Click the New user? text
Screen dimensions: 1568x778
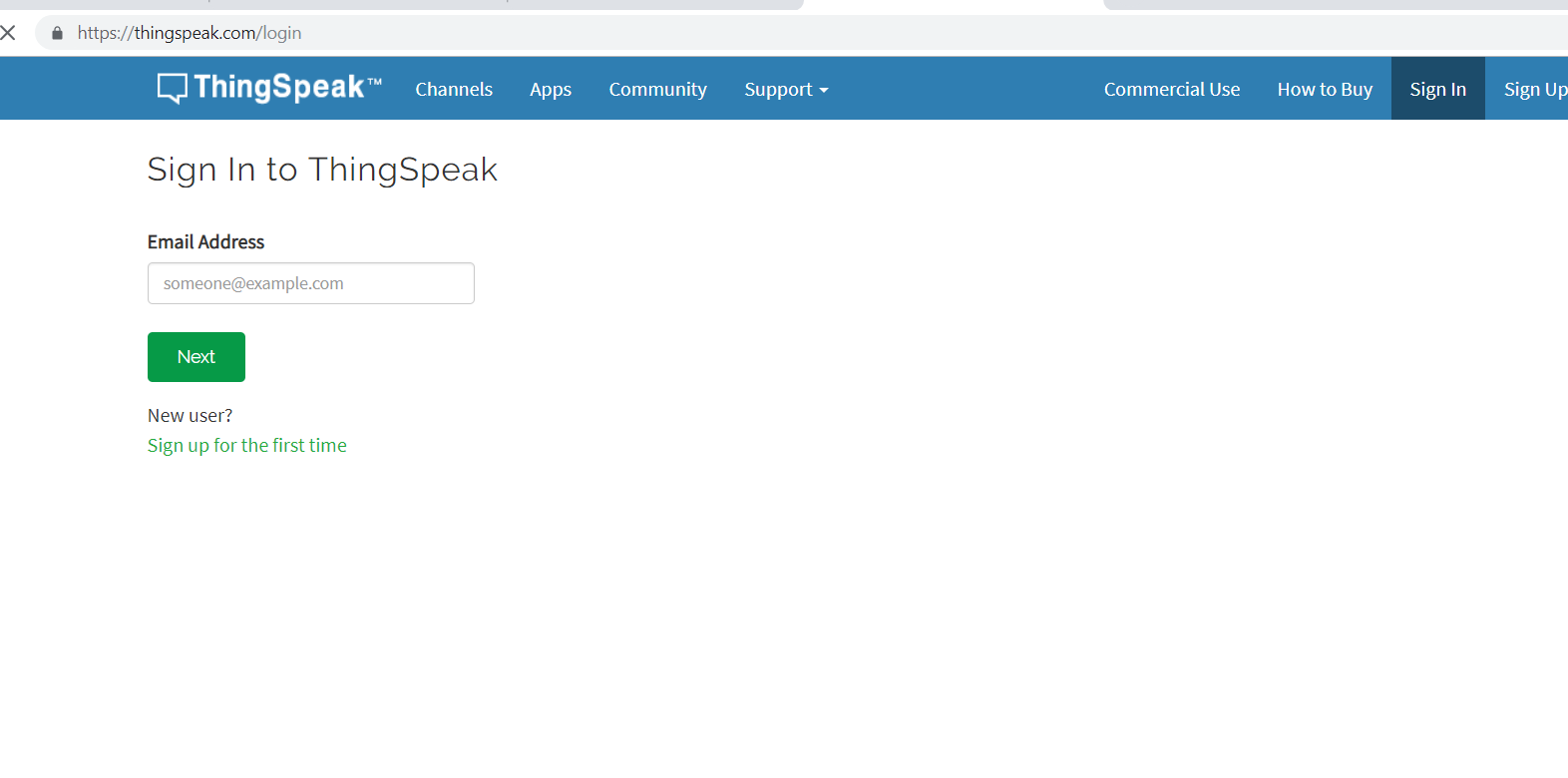[190, 416]
